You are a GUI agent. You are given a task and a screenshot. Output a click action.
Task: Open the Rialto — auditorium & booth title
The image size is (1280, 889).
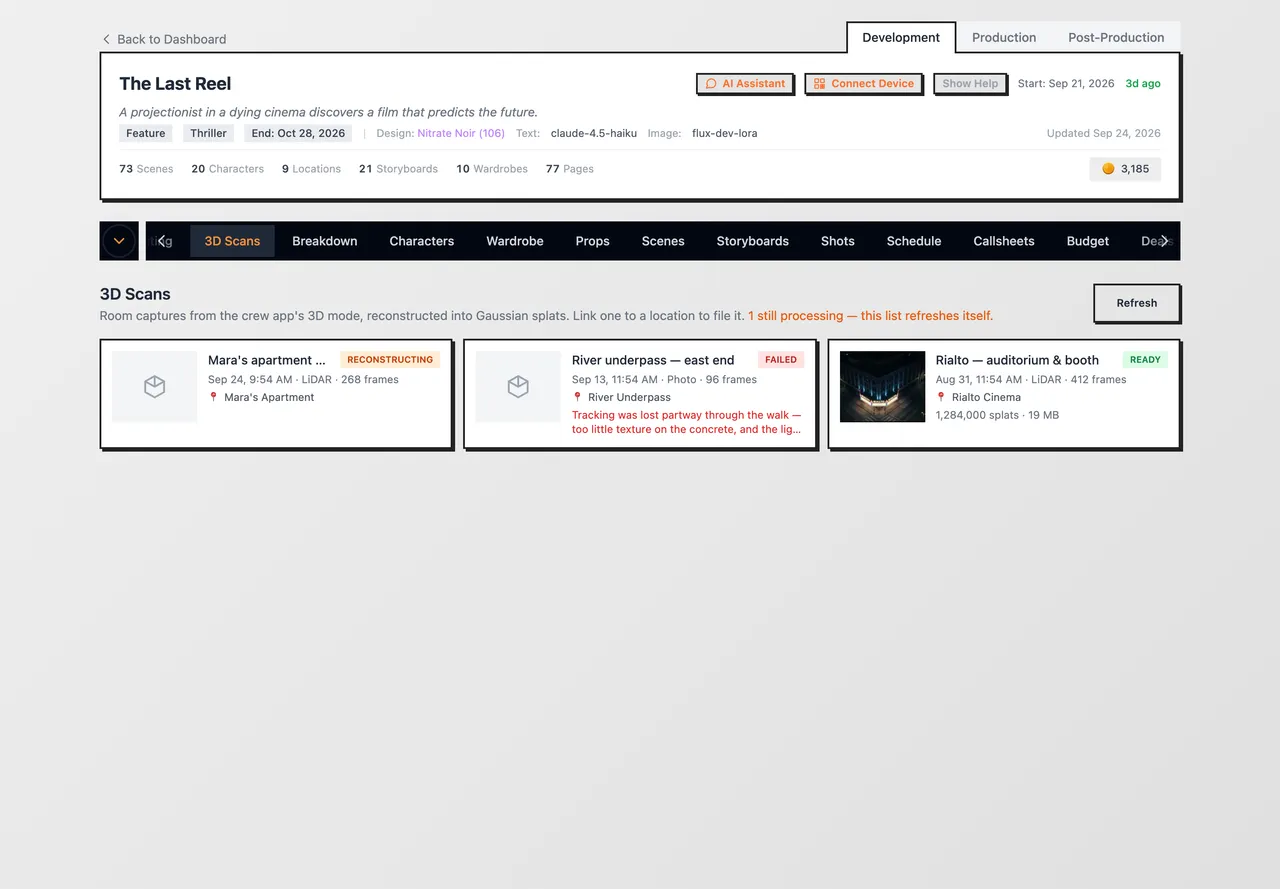pos(1017,360)
